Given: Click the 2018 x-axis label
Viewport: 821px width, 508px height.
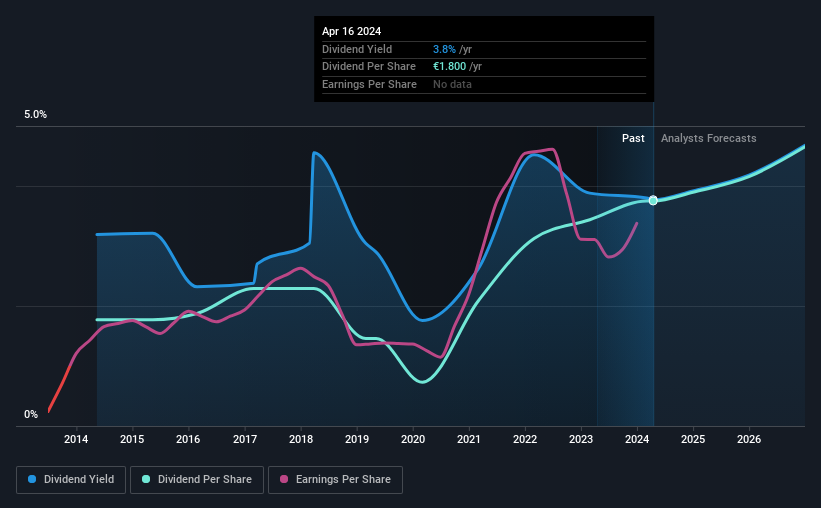Looking at the screenshot, I should tap(301, 439).
